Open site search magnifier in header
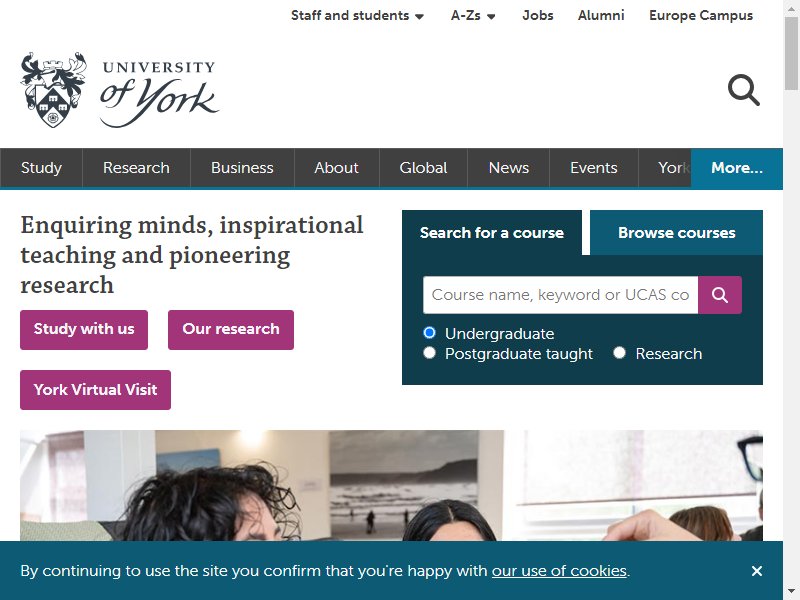Image resolution: width=800 pixels, height=600 pixels. [x=743, y=90]
